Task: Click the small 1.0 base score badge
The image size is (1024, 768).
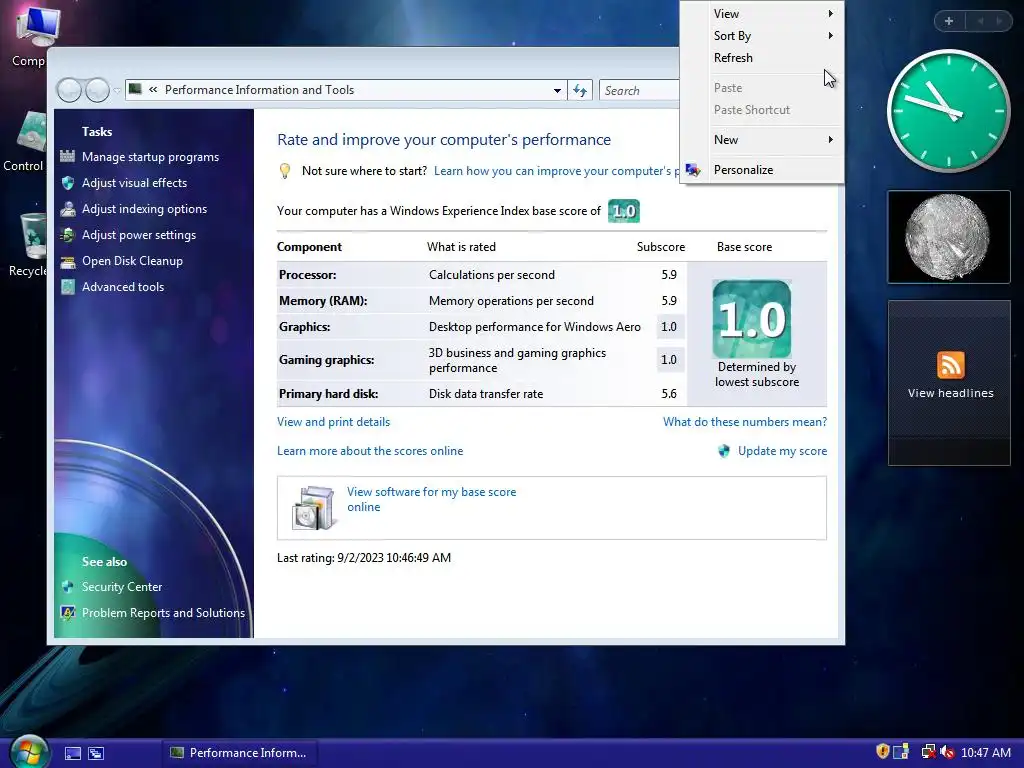Action: (x=624, y=211)
